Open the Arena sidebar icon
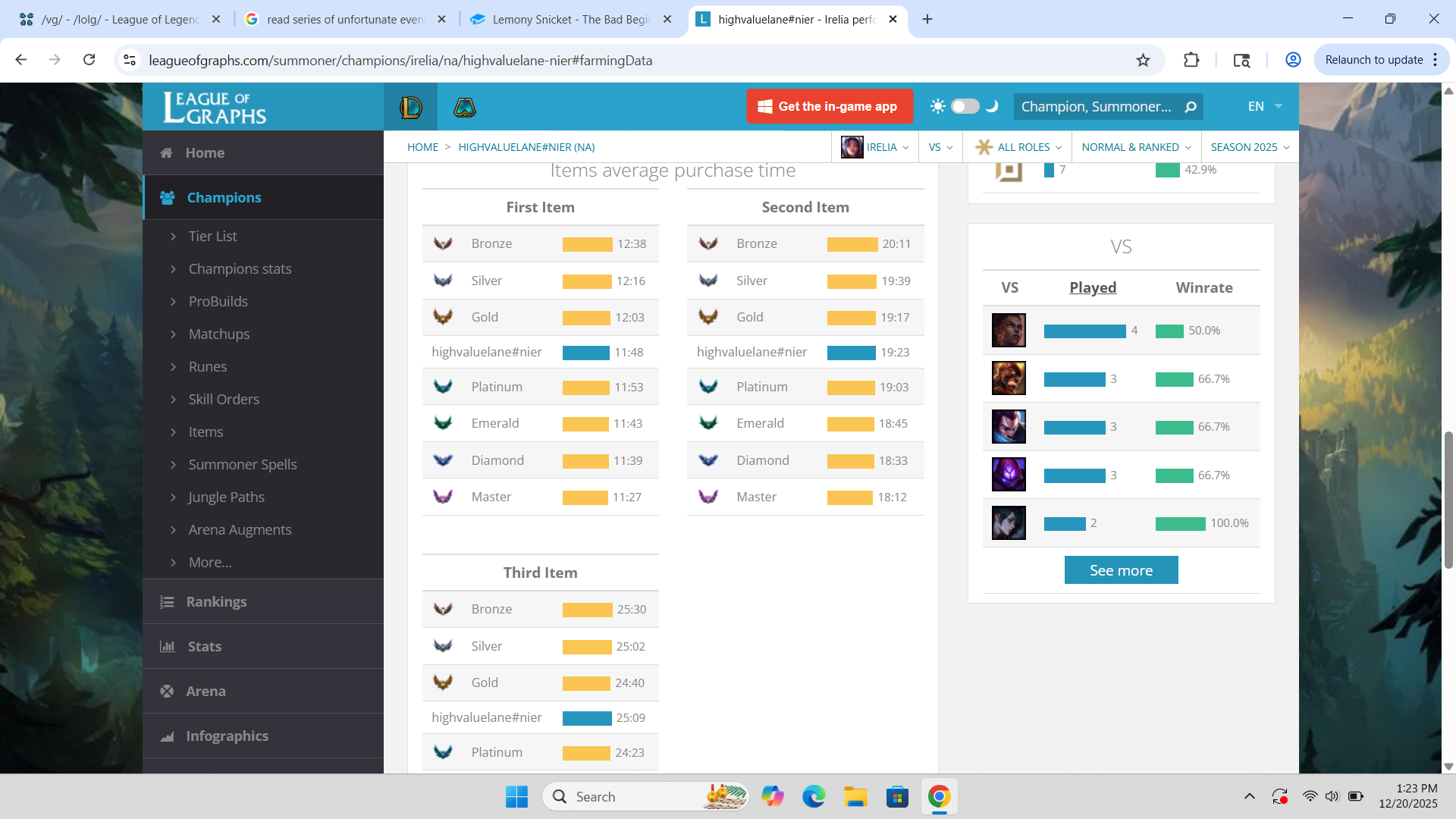The image size is (1456, 819). pyautogui.click(x=167, y=691)
